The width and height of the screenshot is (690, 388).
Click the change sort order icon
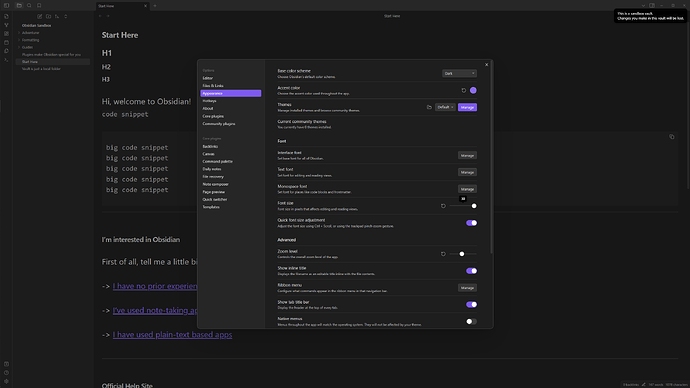click(x=57, y=16)
